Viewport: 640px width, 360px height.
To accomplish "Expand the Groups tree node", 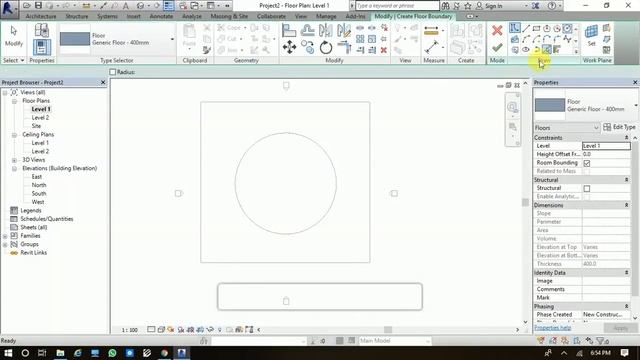I will coord(5,244).
